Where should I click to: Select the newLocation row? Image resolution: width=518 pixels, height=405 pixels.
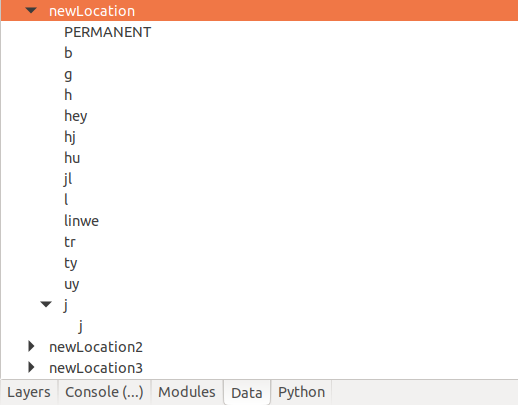point(259,11)
